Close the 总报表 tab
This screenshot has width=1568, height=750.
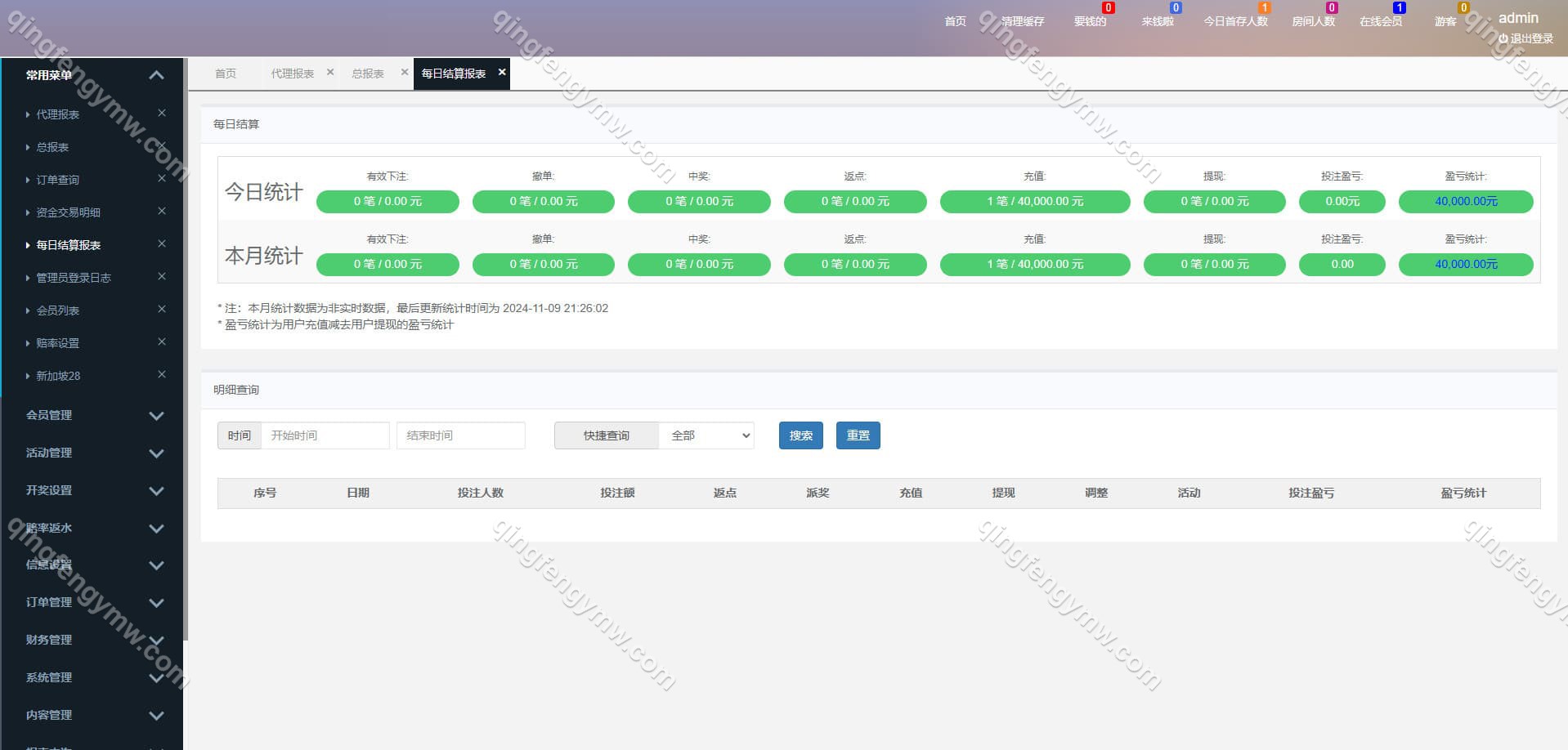coord(405,73)
